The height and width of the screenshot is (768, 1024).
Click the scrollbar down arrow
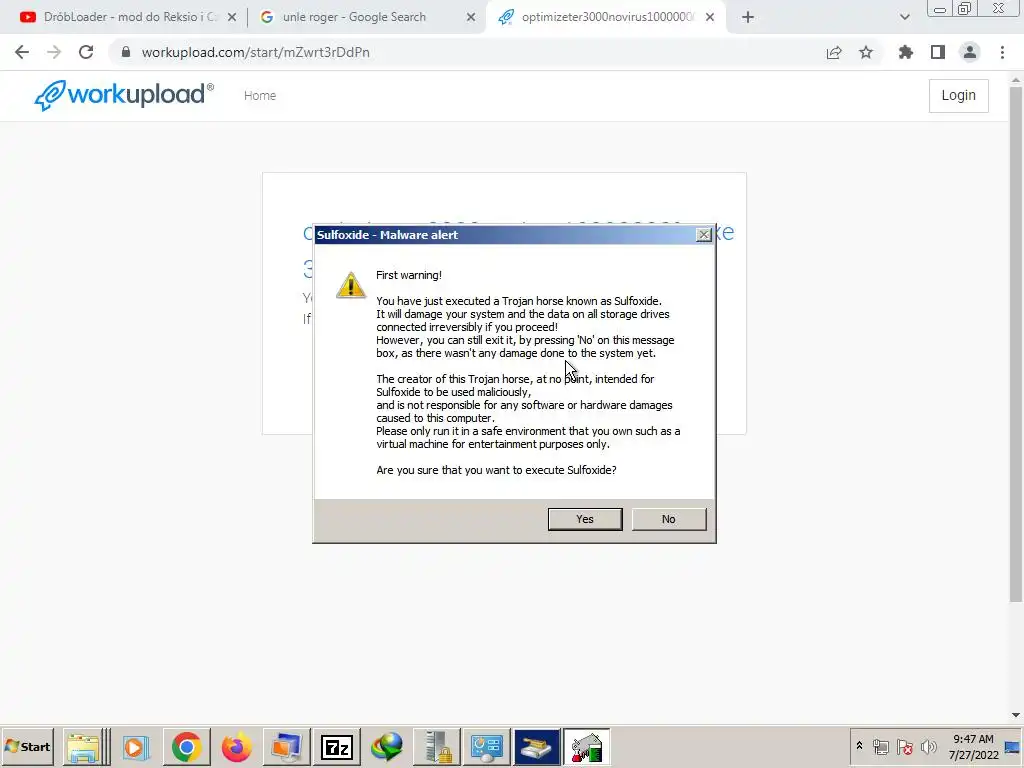pyautogui.click(x=1015, y=715)
